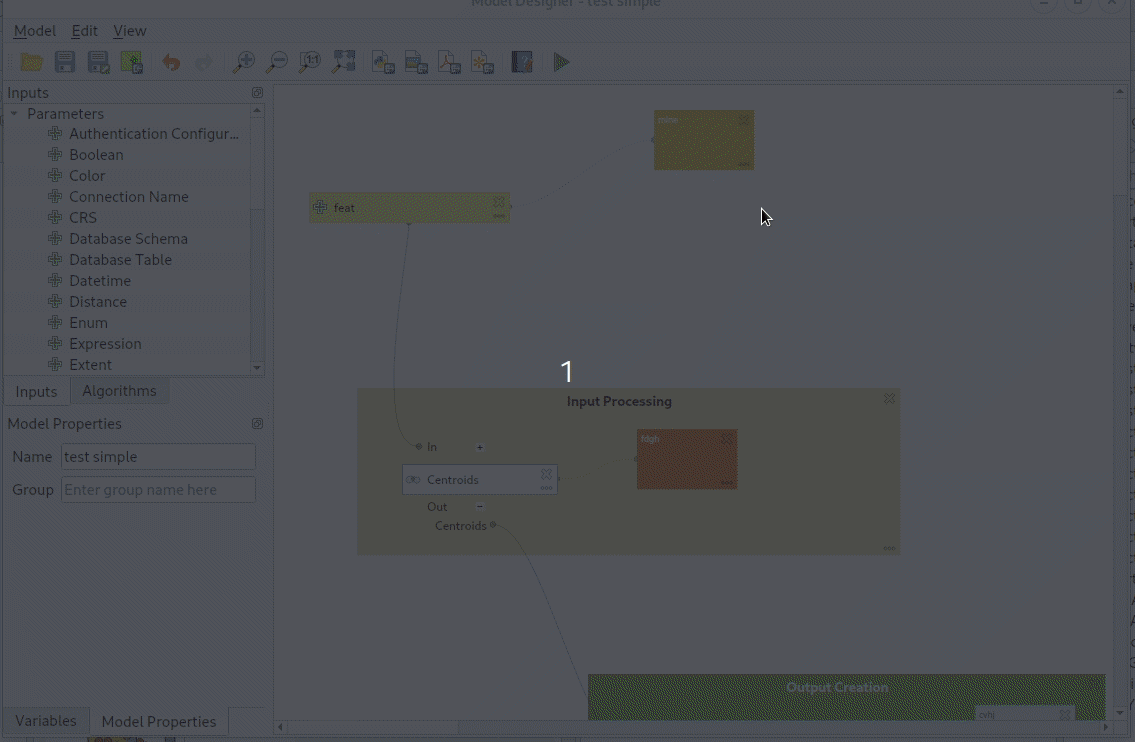Zoom in using the magnifier plus icon
The image size is (1135, 742).
tap(243, 62)
